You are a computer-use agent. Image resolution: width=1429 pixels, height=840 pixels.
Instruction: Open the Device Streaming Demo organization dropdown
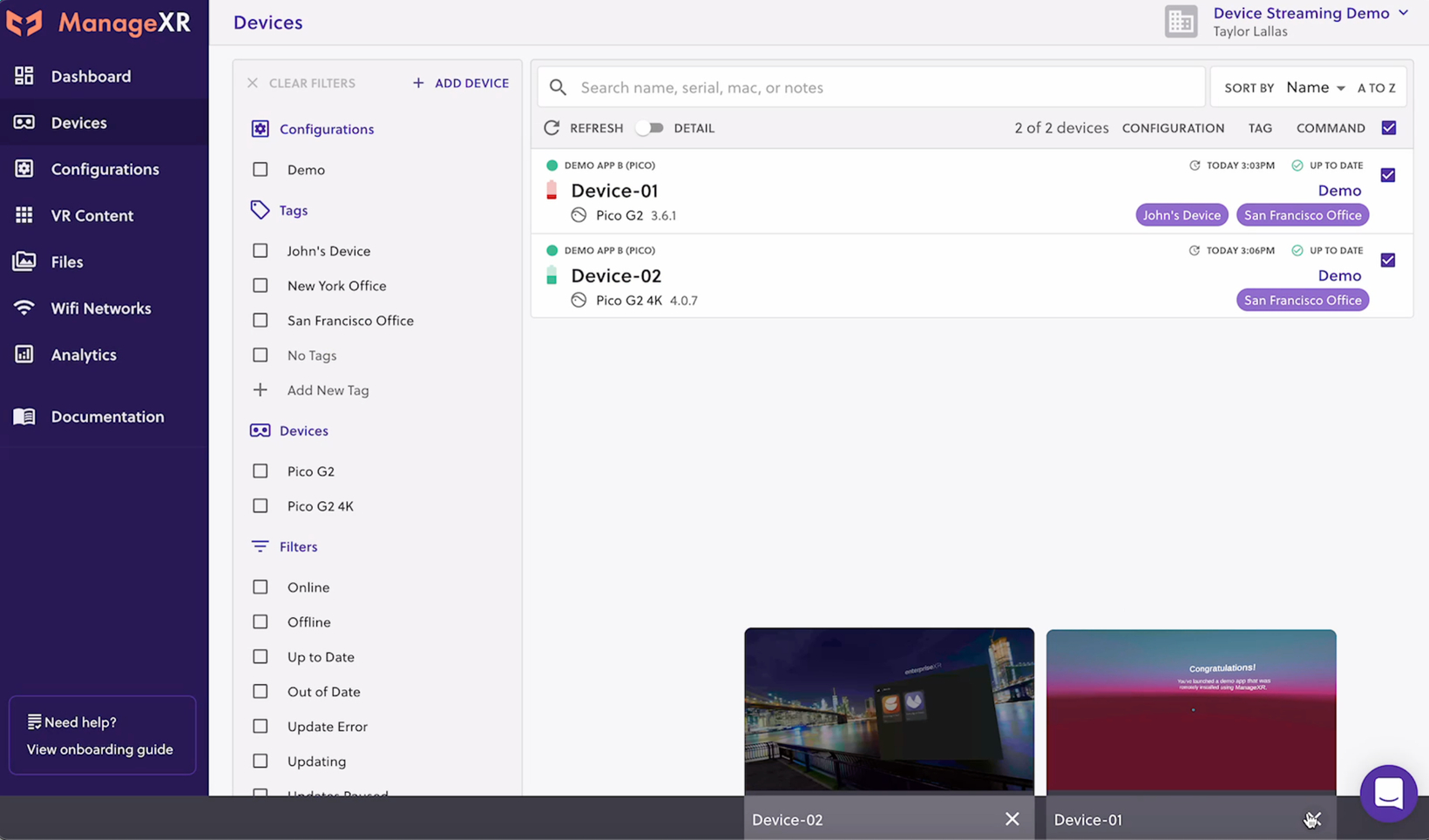pos(1310,13)
